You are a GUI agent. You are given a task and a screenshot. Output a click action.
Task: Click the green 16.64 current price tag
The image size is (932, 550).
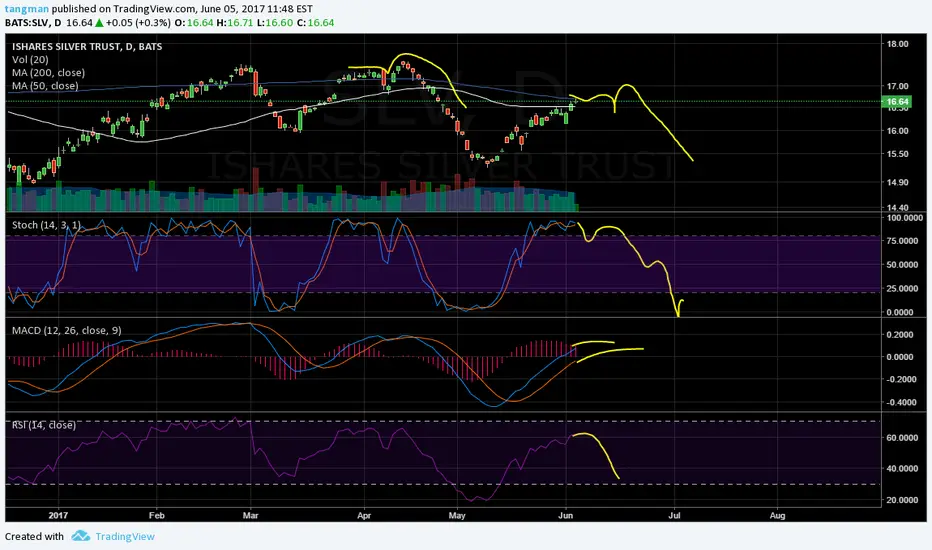point(897,102)
